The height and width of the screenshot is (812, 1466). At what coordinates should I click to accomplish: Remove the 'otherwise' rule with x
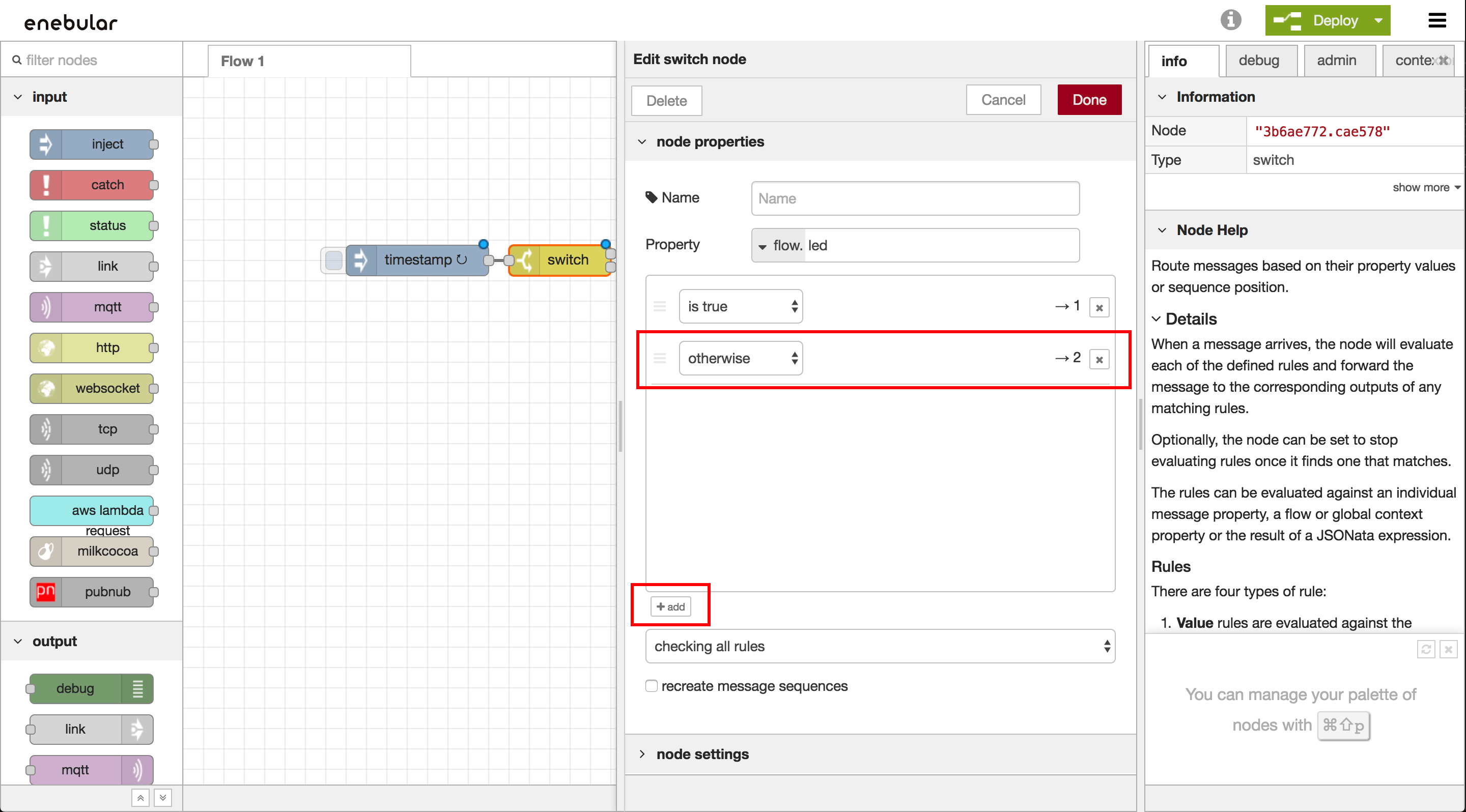tap(1099, 359)
